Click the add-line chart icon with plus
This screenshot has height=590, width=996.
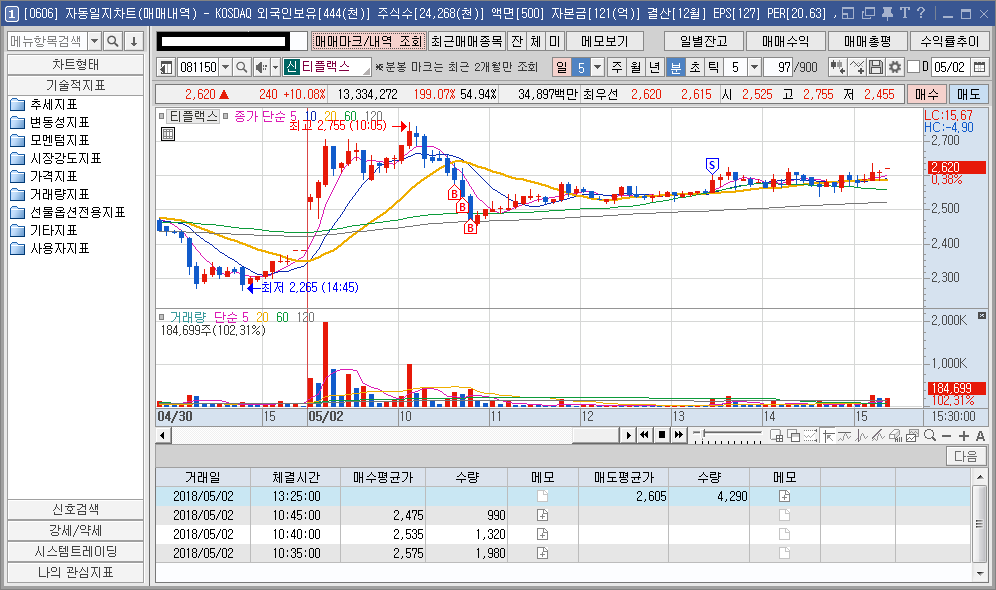point(857,67)
